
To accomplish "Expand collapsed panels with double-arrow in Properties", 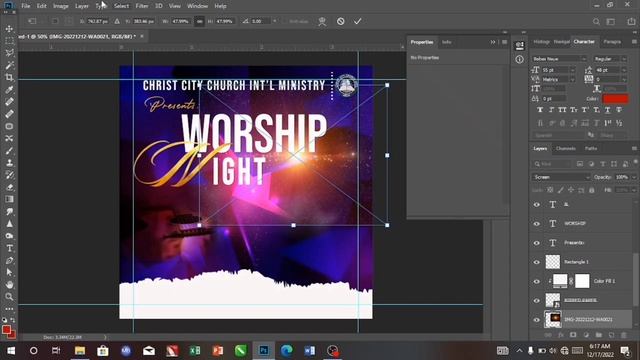I will point(493,42).
